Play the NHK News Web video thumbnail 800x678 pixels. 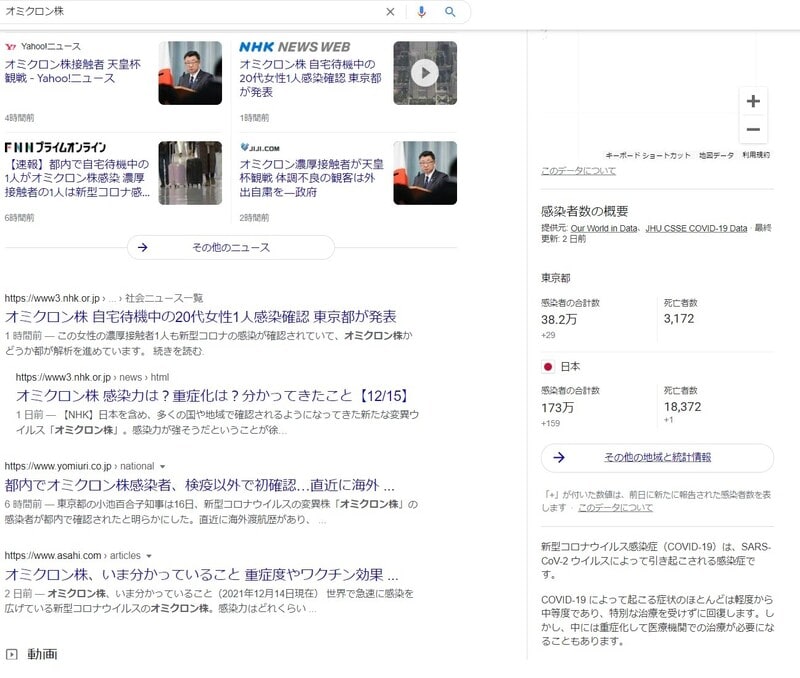tap(425, 73)
